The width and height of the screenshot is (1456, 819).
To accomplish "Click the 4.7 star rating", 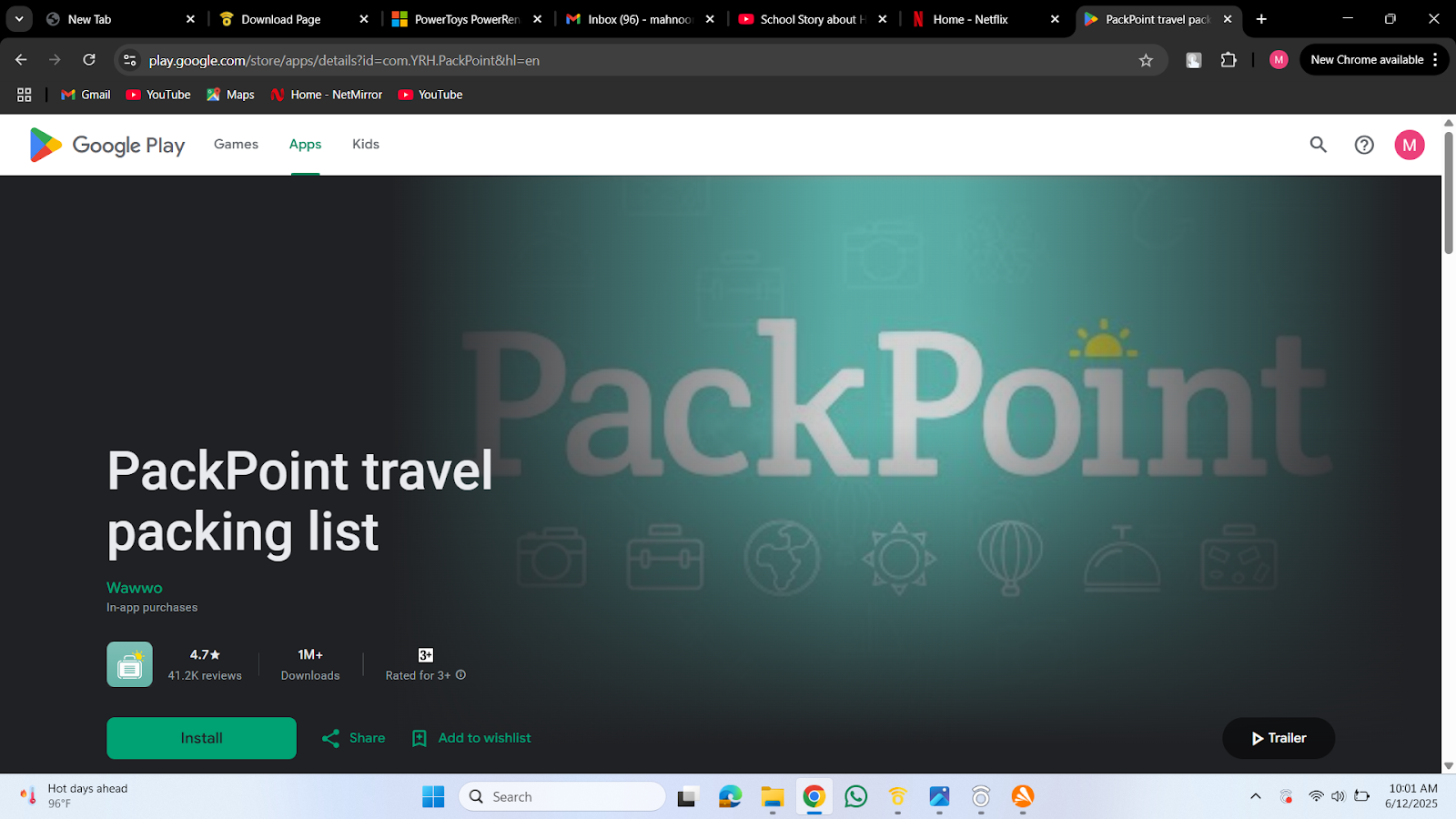I will (205, 654).
